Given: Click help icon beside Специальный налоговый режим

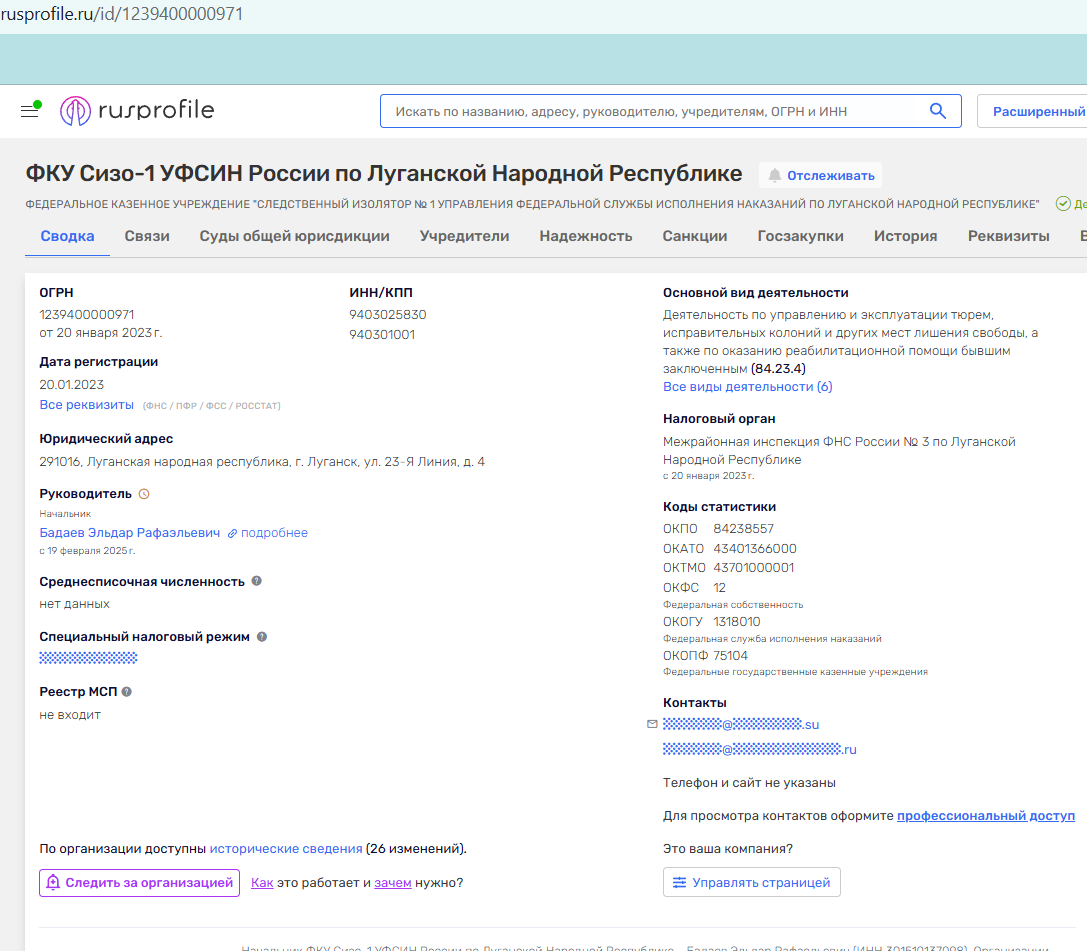Looking at the screenshot, I should tap(262, 636).
